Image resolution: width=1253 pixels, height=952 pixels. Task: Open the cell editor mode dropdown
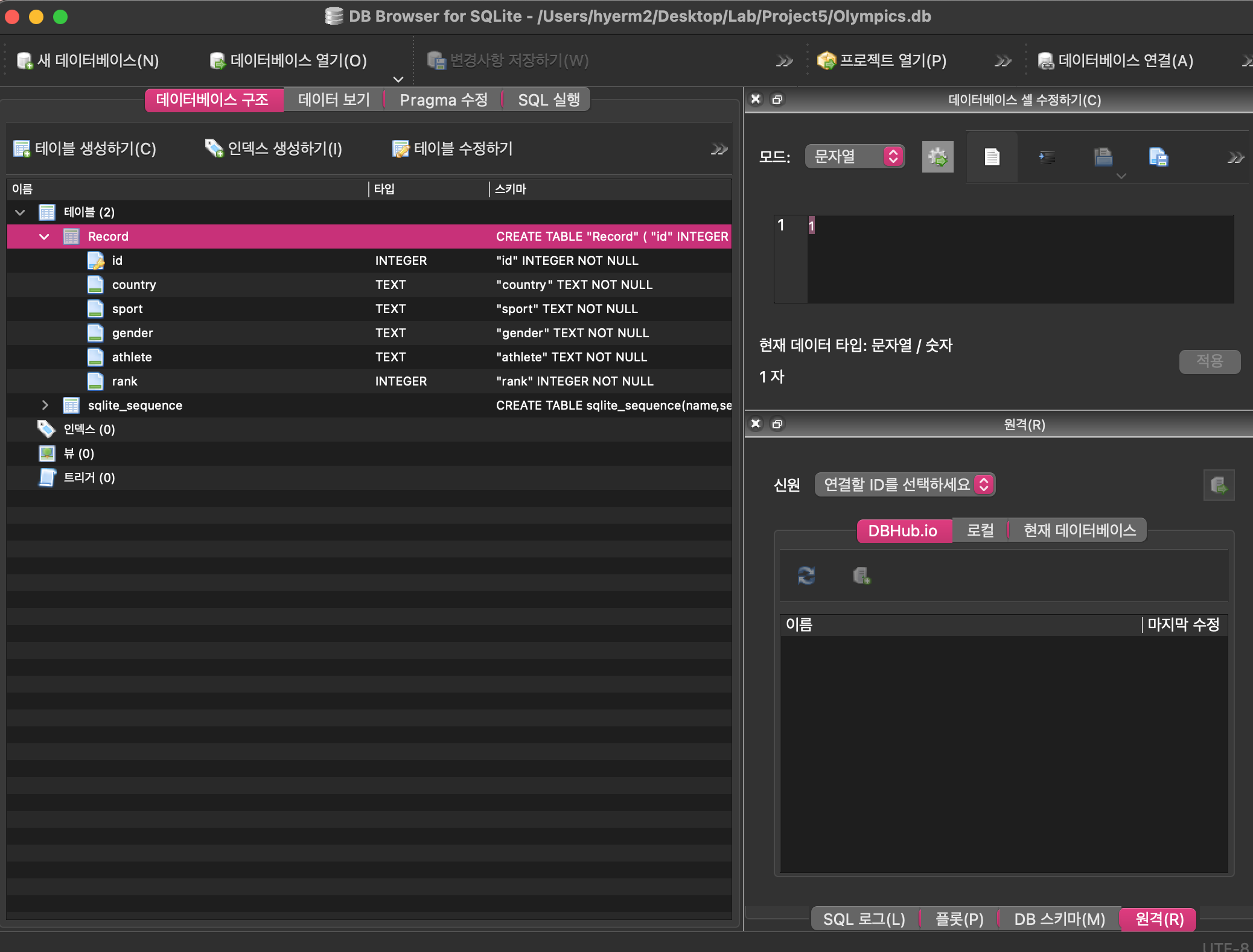pos(854,157)
